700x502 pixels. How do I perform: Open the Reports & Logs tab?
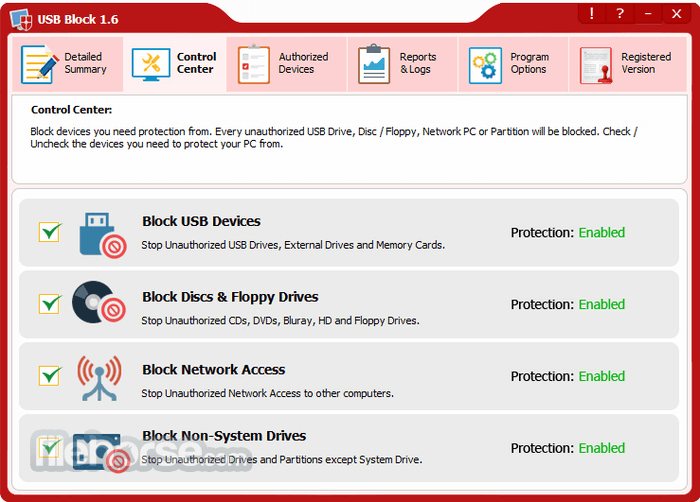point(403,64)
